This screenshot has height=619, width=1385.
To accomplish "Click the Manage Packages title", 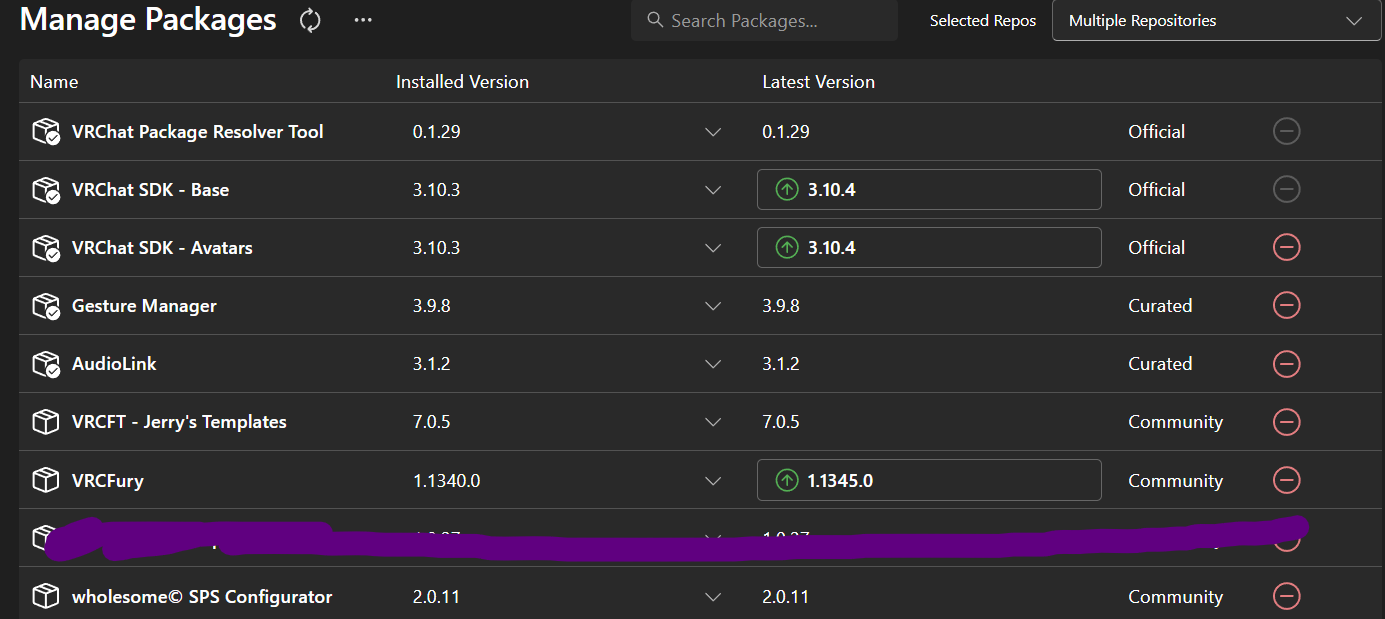I will 148,19.
